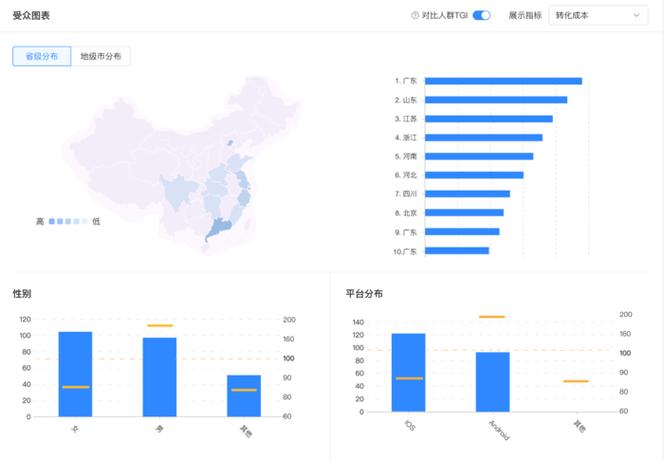Open the 转化成本 metric dropdown
The height and width of the screenshot is (460, 664).
click(x=598, y=15)
